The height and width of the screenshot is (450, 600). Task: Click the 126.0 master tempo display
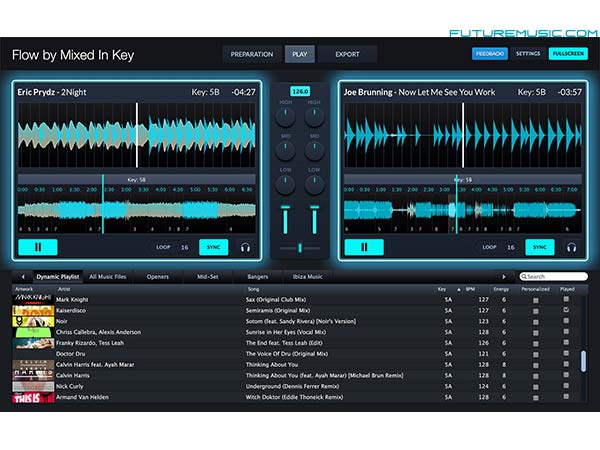pos(300,91)
